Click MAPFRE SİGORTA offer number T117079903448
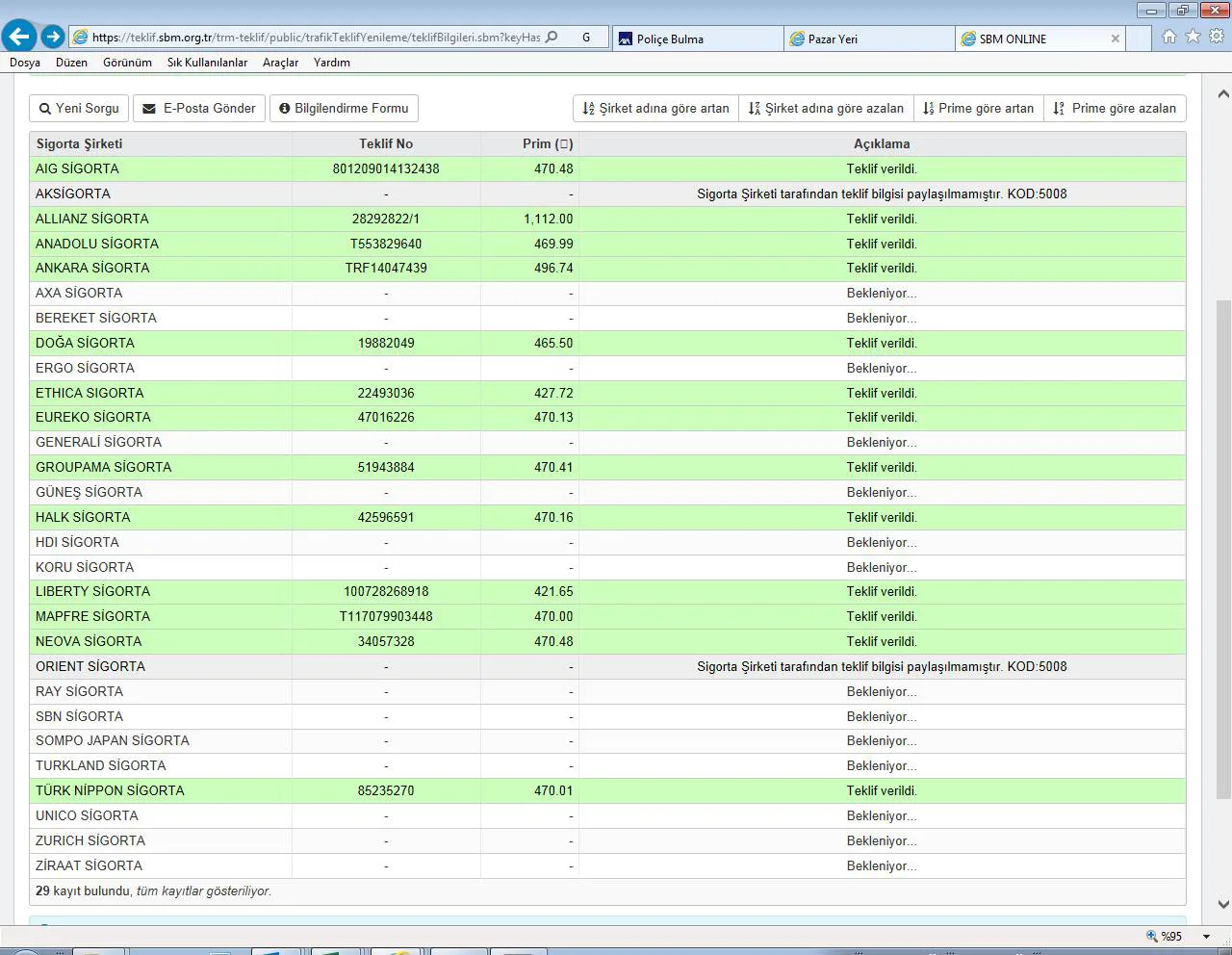Image resolution: width=1232 pixels, height=955 pixels. (386, 616)
